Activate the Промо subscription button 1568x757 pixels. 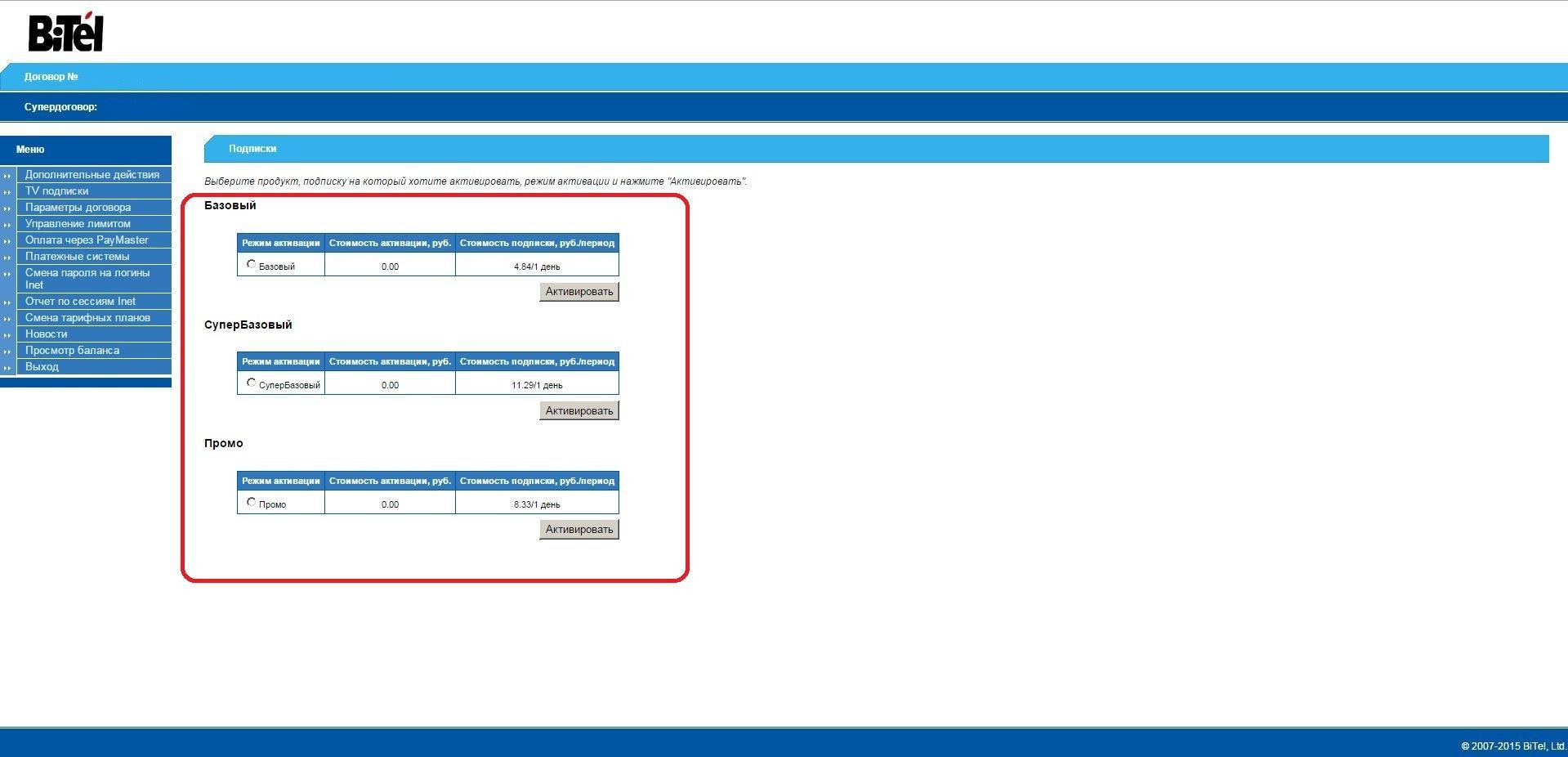579,530
